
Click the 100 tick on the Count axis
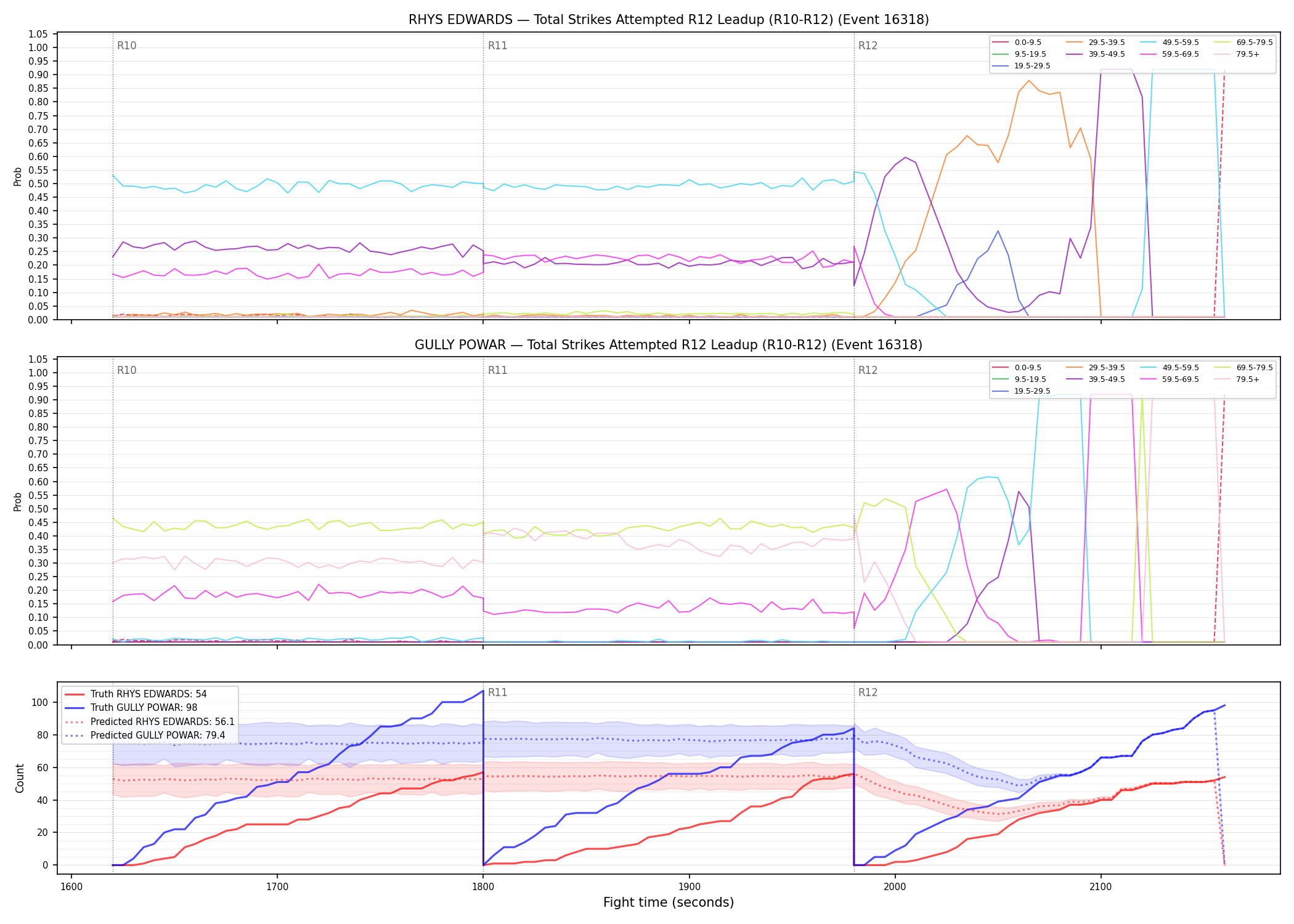40,702
